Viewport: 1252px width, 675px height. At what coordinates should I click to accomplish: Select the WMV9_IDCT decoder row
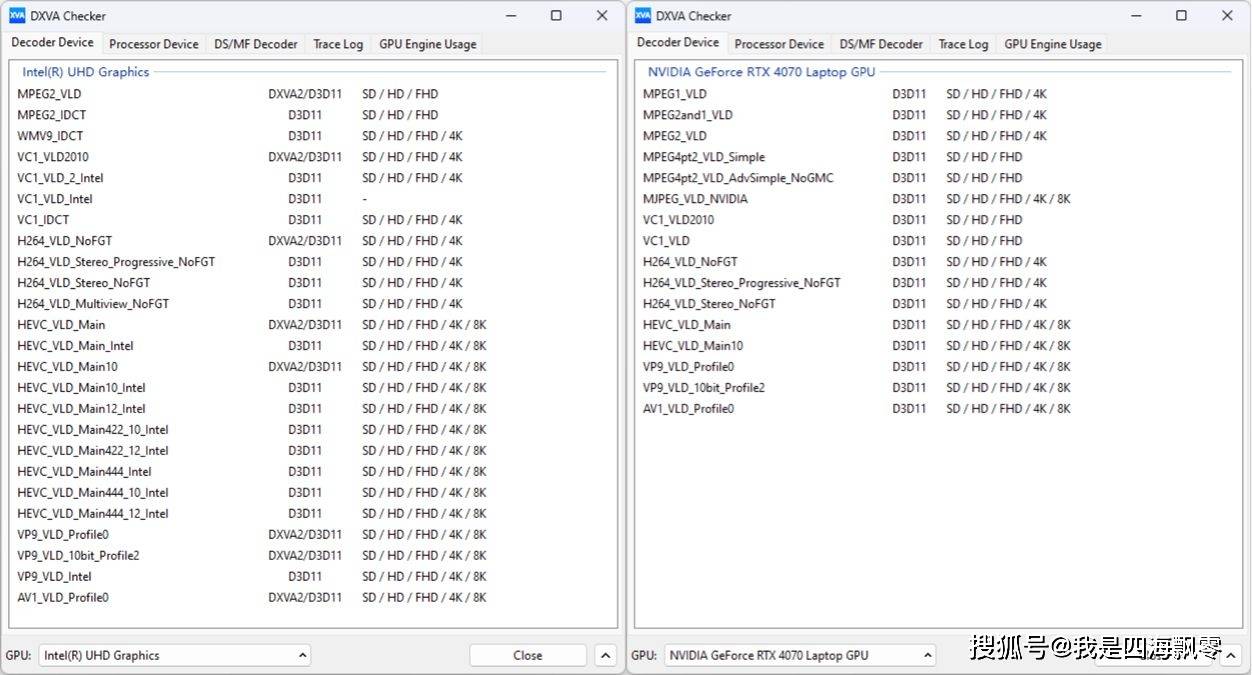click(x=312, y=136)
